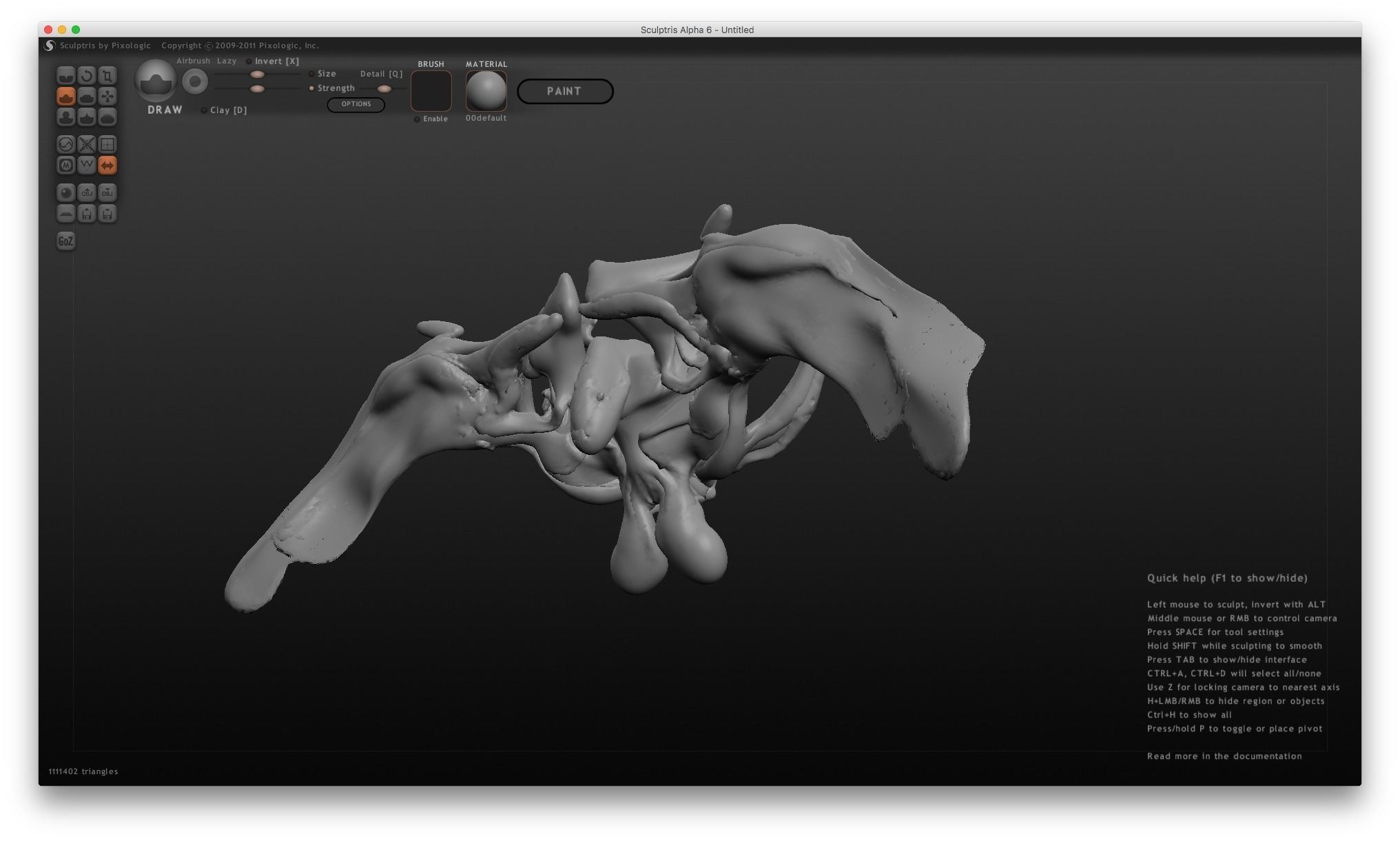Enable Clay [D] option

[x=224, y=110]
